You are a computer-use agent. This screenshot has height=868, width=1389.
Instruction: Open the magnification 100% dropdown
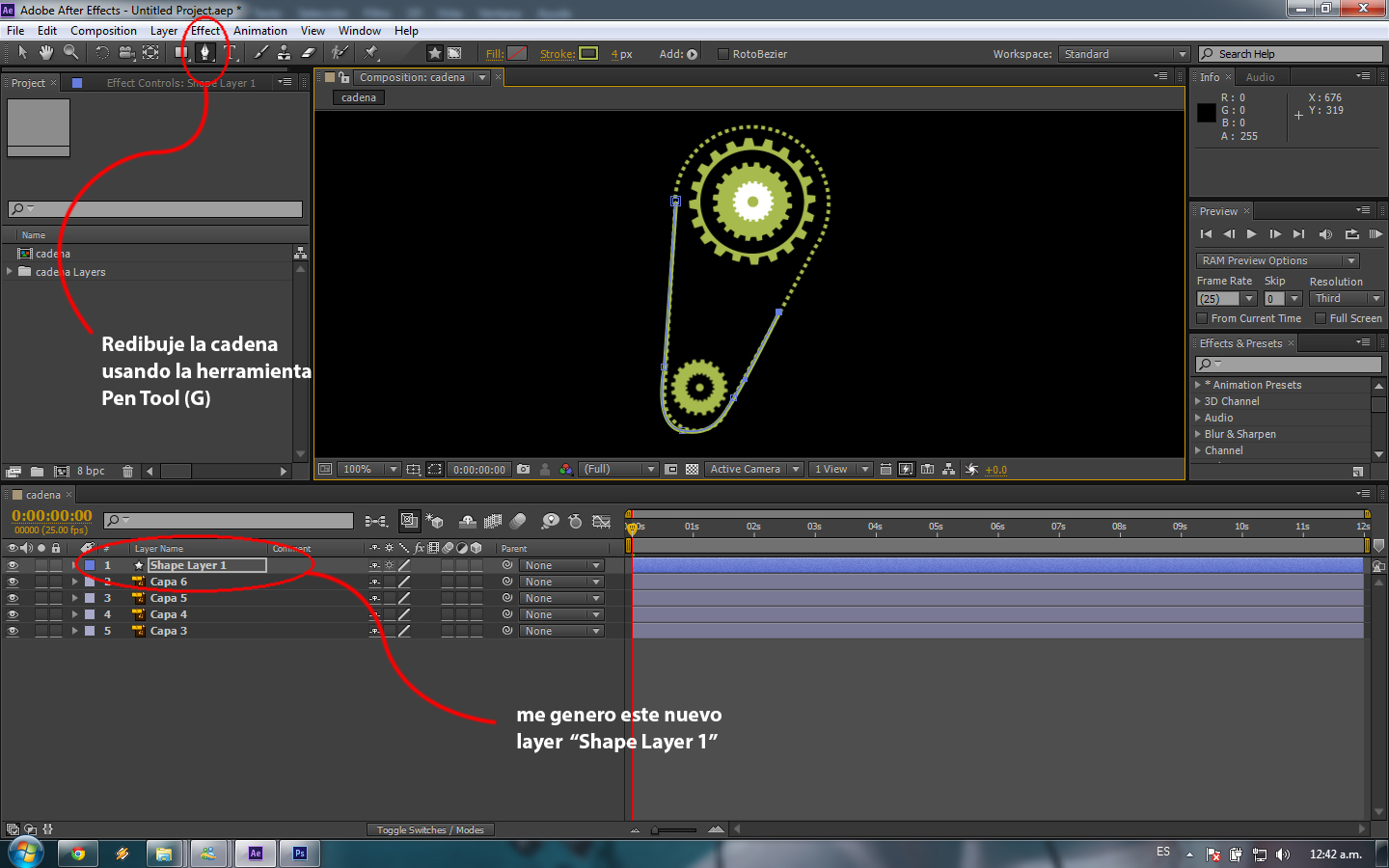coord(368,470)
